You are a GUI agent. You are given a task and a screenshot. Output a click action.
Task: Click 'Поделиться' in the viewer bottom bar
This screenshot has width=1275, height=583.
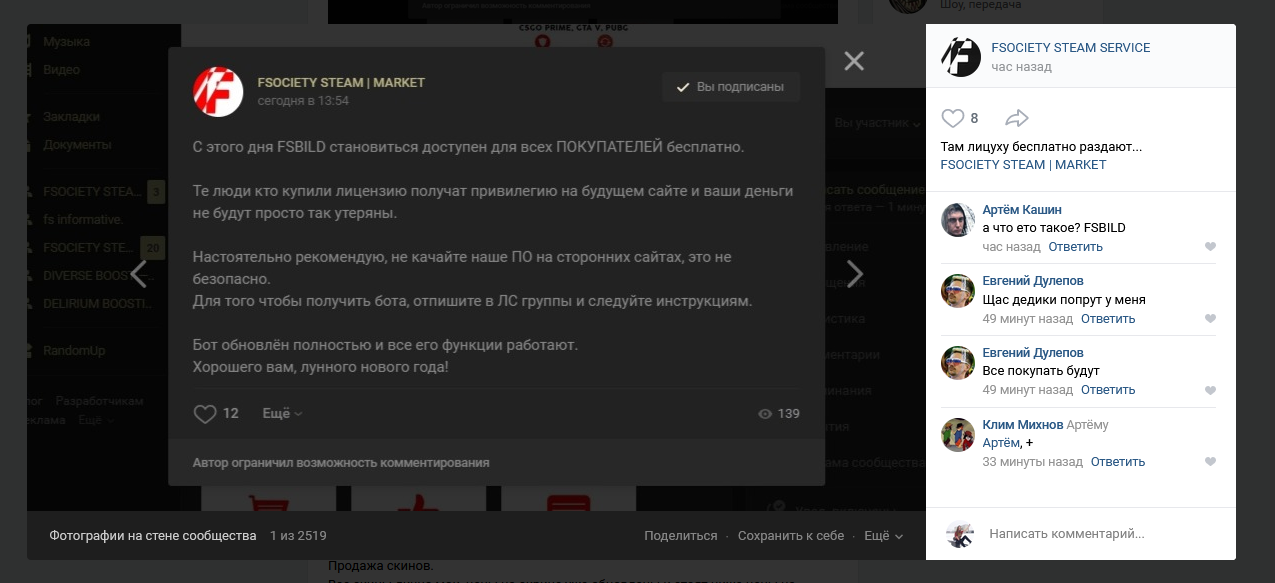coord(681,536)
